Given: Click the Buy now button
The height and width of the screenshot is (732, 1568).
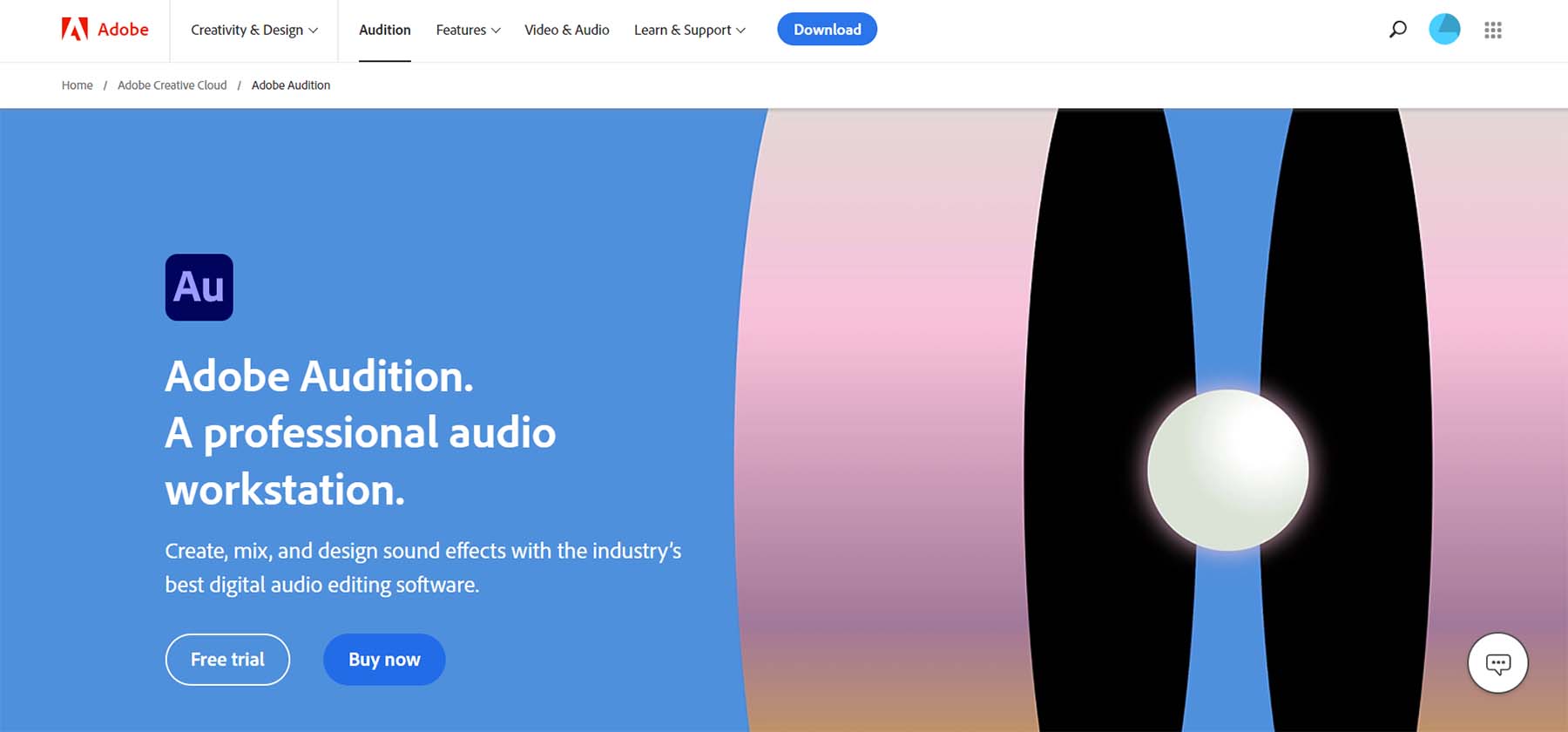Looking at the screenshot, I should pyautogui.click(x=384, y=660).
